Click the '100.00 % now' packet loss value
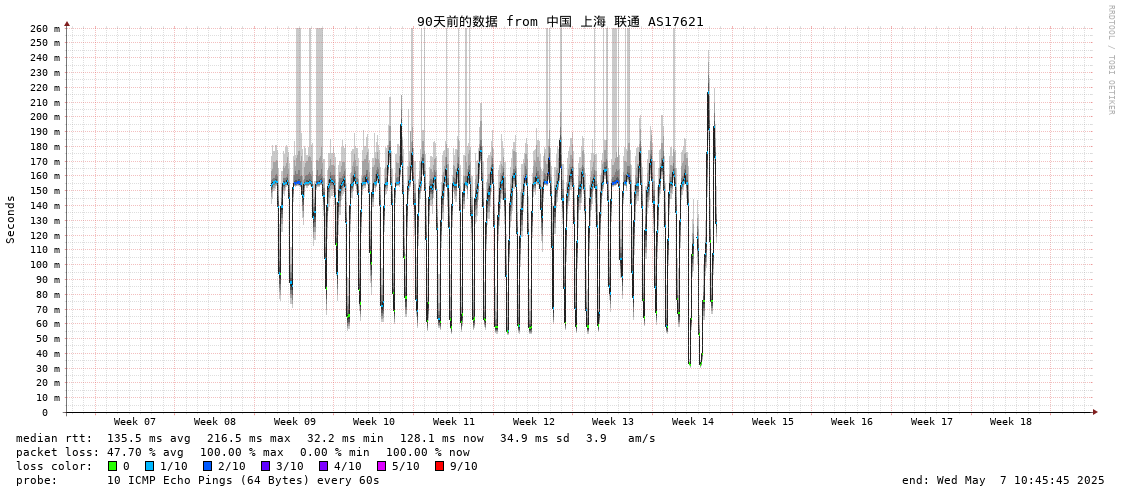 tap(428, 453)
